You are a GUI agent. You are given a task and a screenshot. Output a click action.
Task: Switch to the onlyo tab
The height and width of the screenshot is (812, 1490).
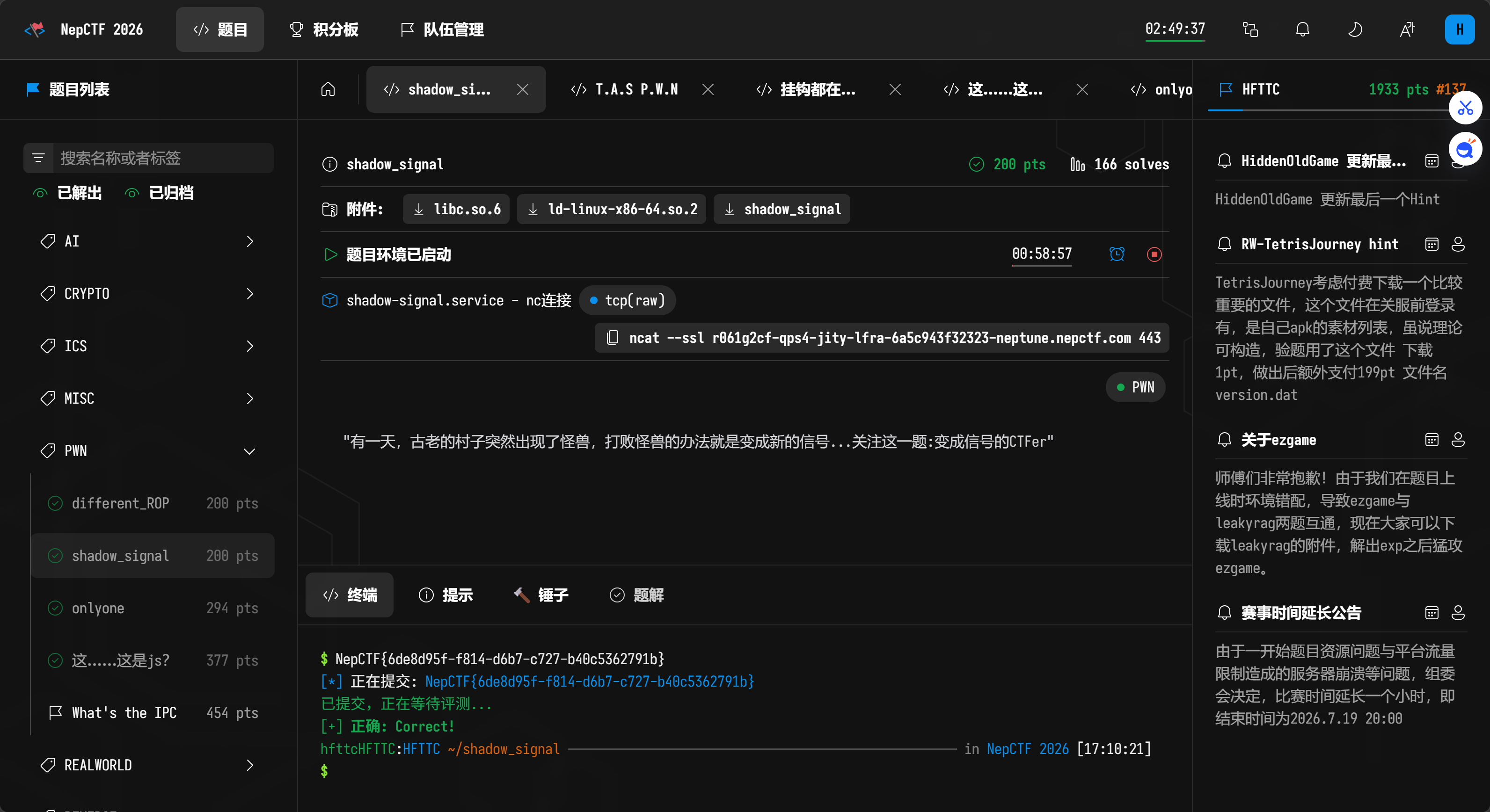click(1161, 89)
